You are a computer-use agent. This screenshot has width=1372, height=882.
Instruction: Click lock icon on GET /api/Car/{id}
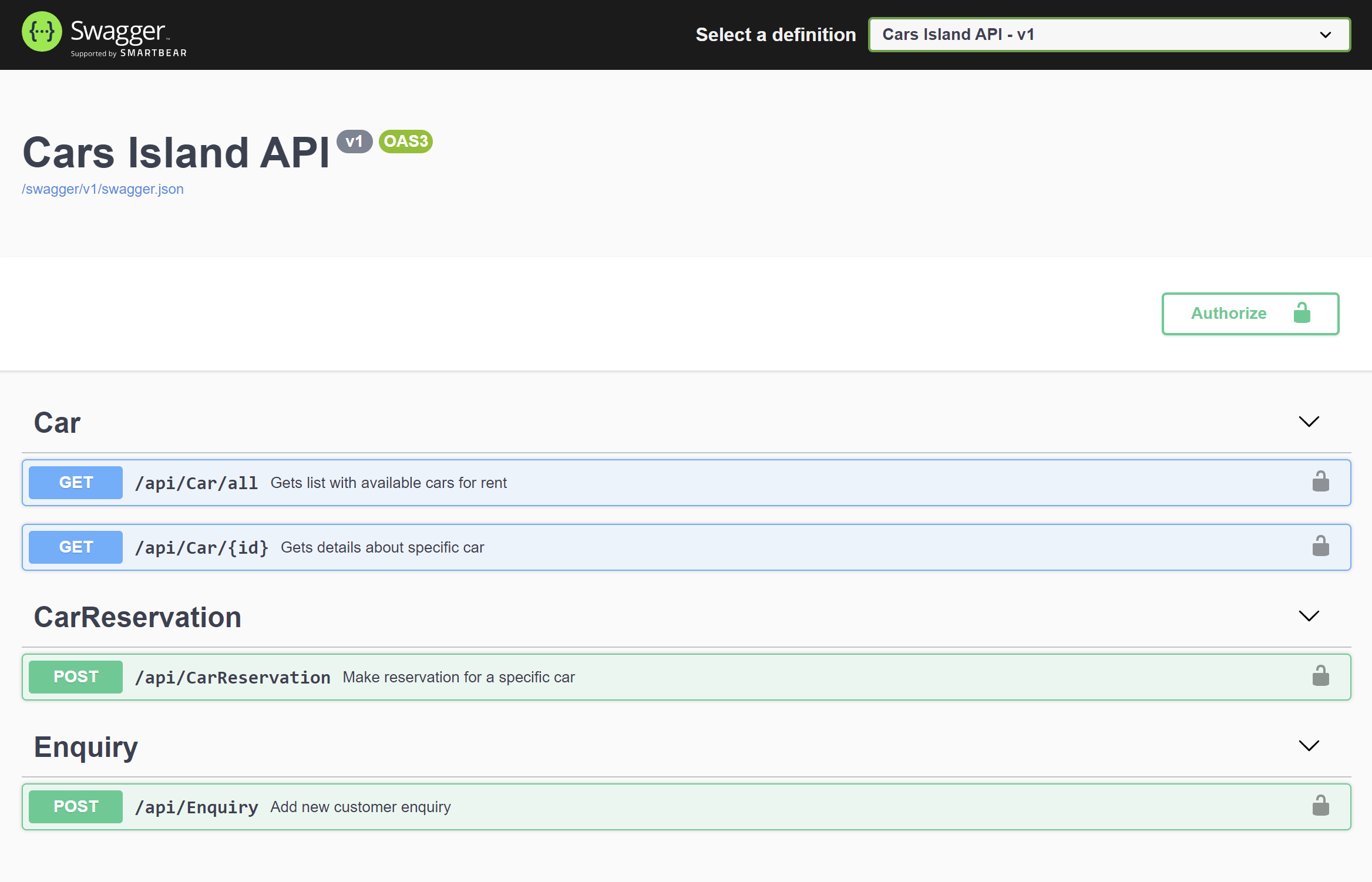[x=1320, y=547]
